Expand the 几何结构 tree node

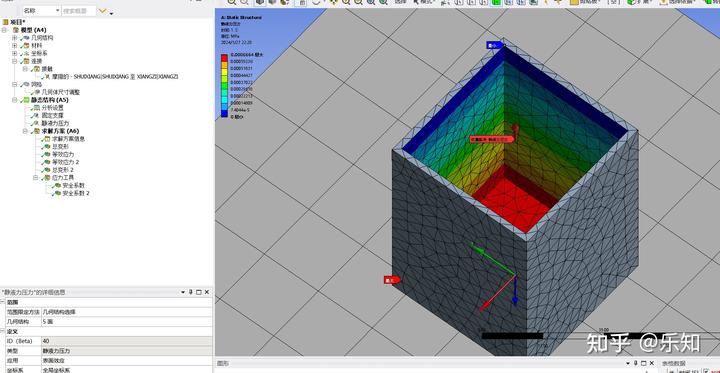15,38
